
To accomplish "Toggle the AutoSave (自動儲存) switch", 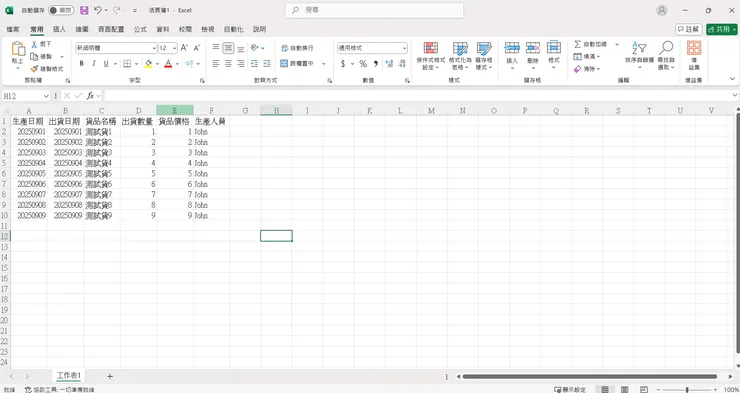I will [61, 10].
